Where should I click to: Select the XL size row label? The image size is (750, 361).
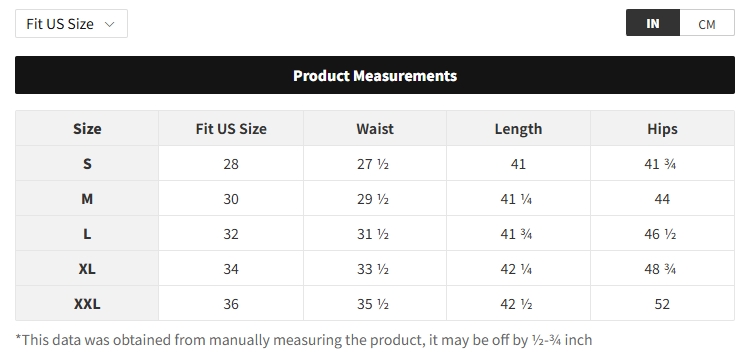[x=87, y=269]
